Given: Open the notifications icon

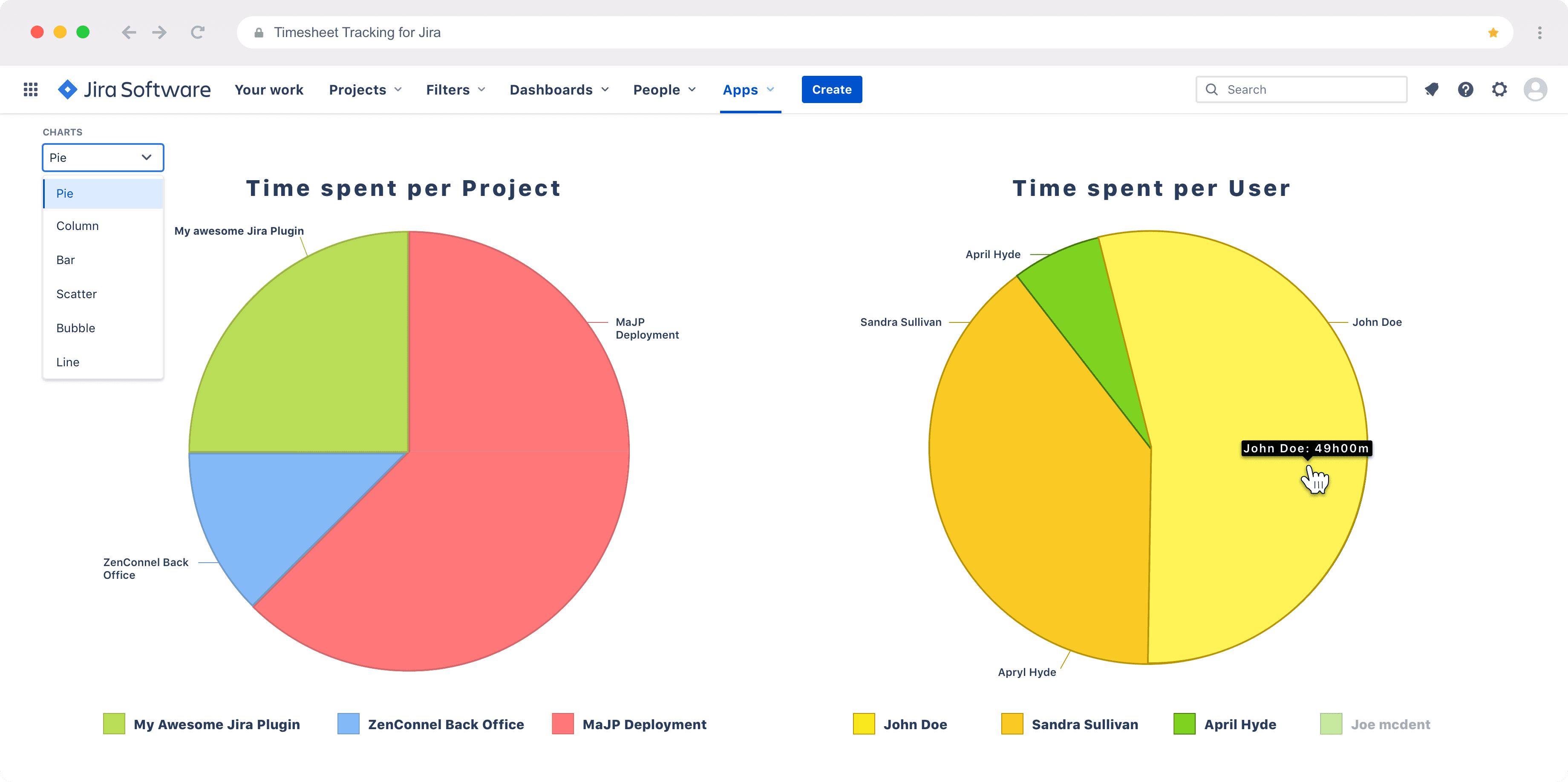Looking at the screenshot, I should pos(1432,89).
